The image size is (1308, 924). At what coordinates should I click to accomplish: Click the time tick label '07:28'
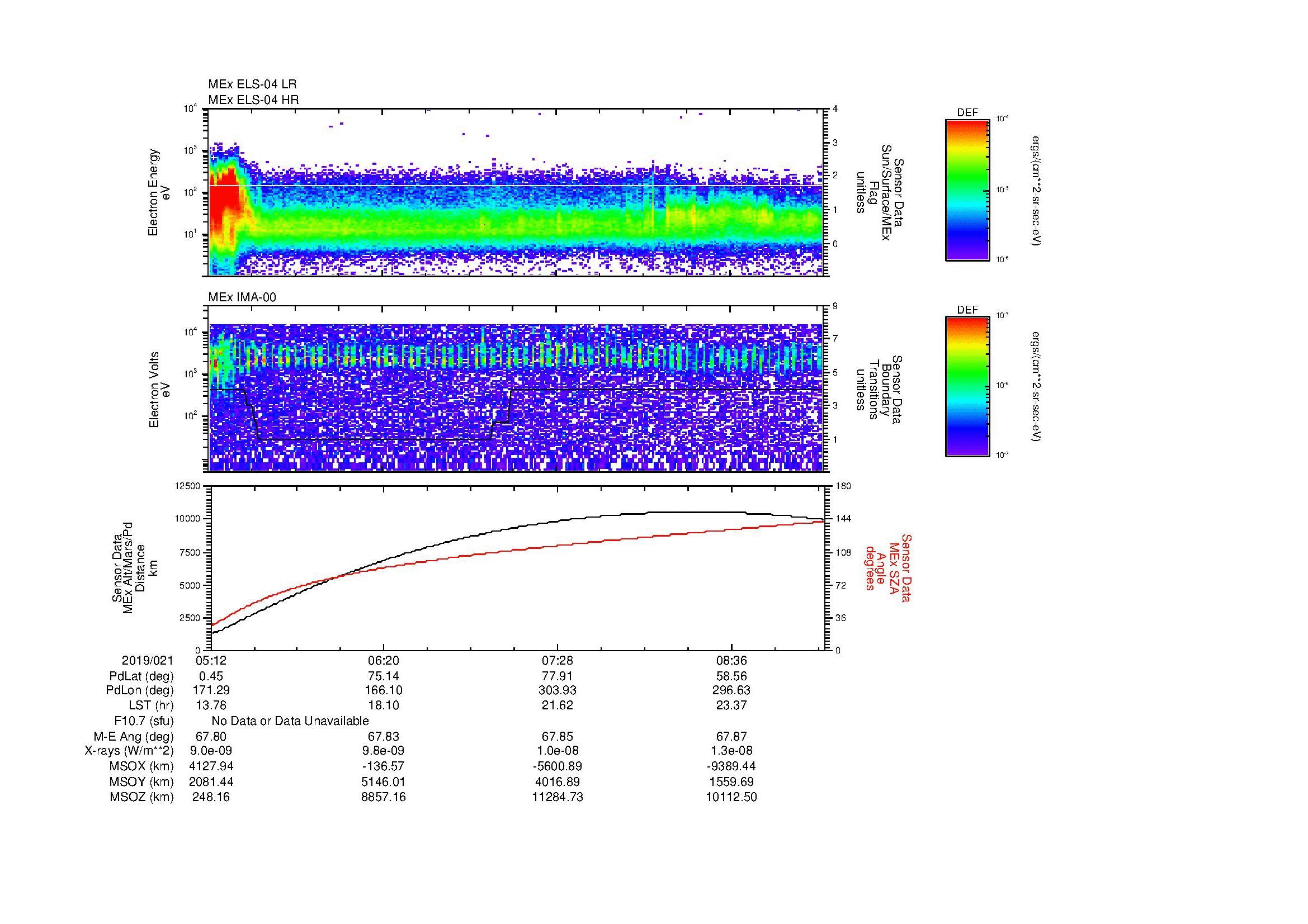558,660
